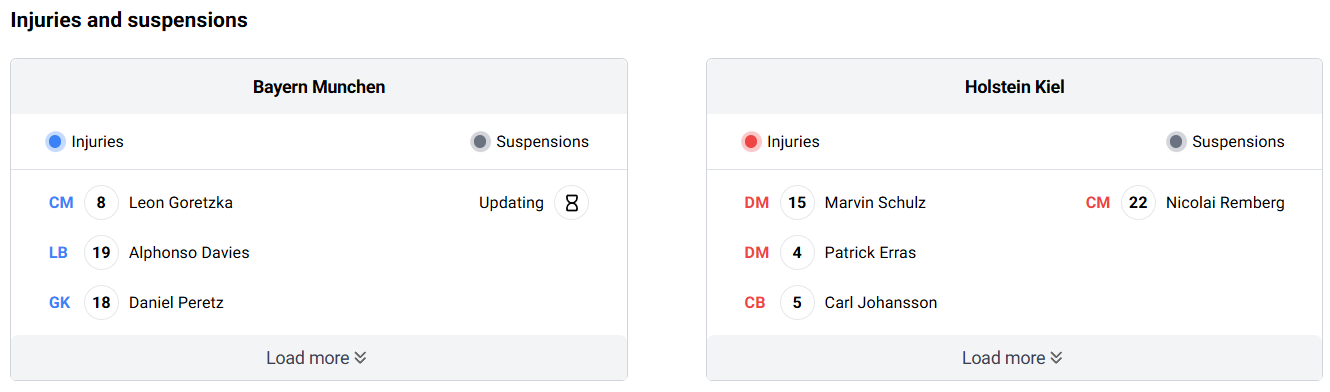This screenshot has height=392, width=1330.
Task: Expand Bayern Munchen list with Load more
Action: coord(319,358)
